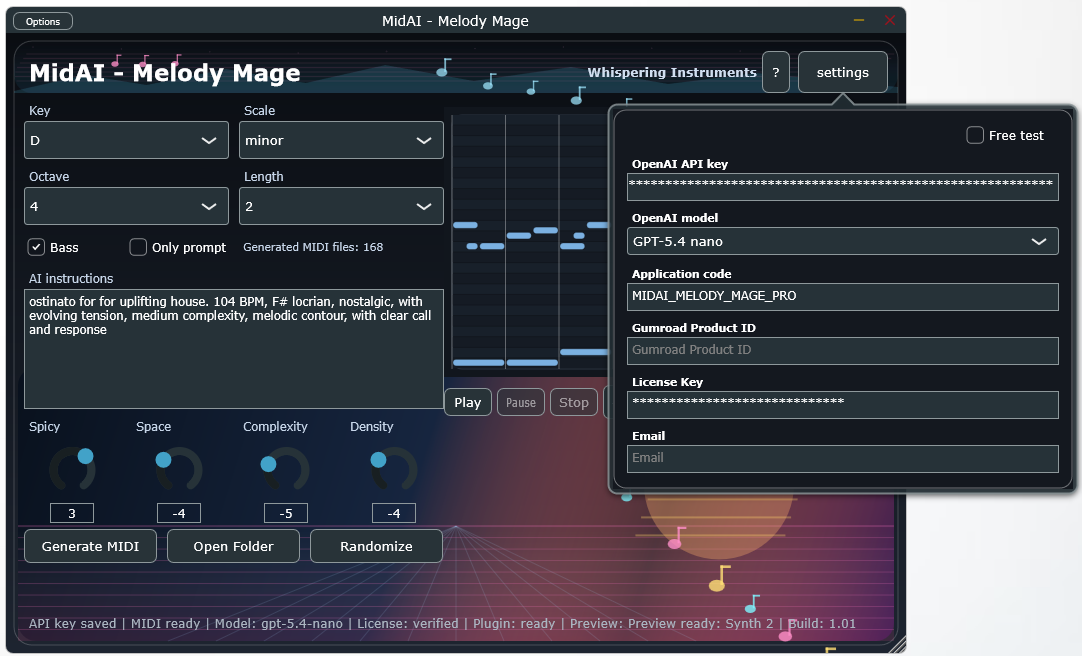Click the Complexity value box showing -5

[286, 513]
